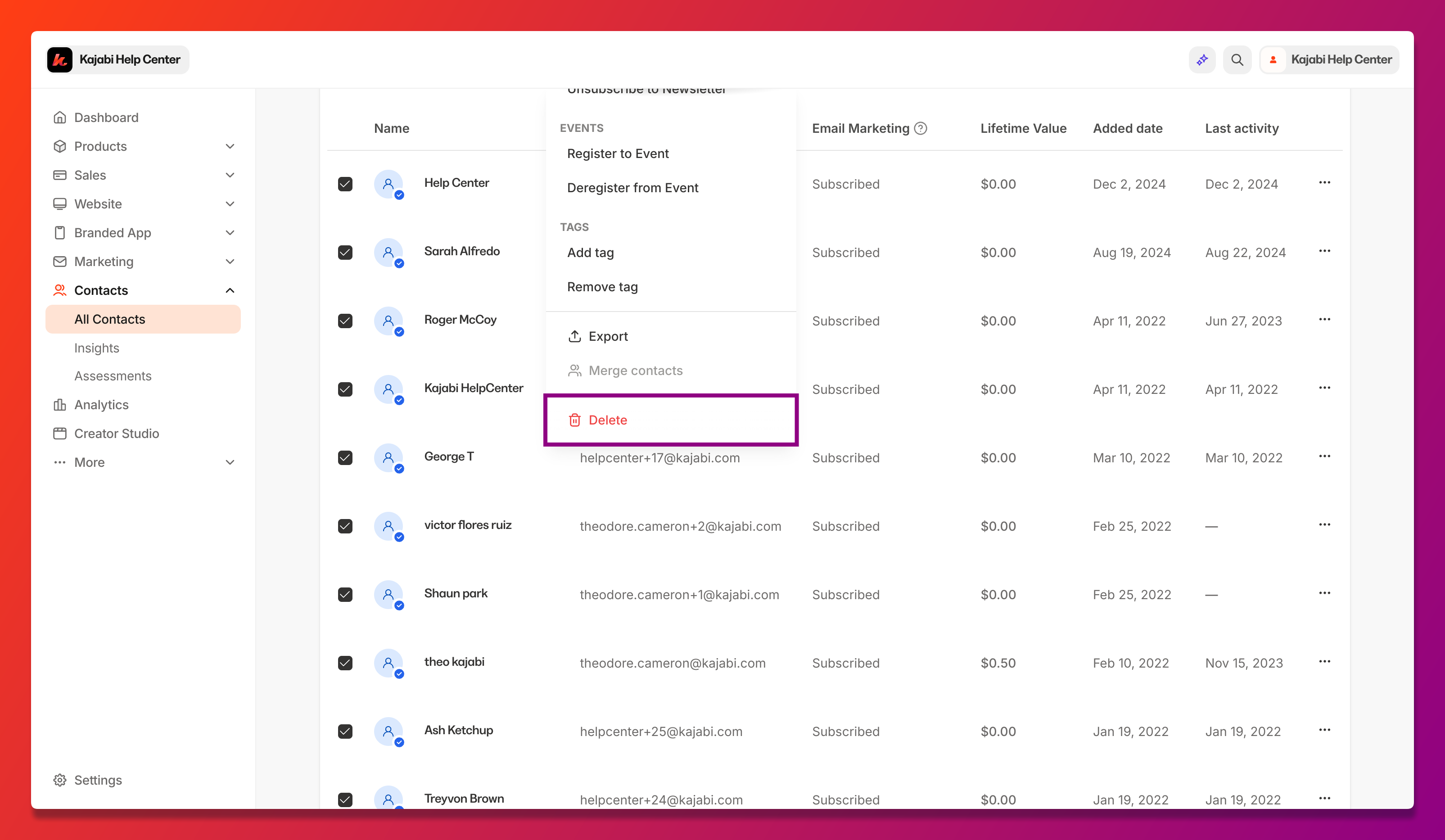Open the Assessments page
1445x840 pixels.
(x=113, y=376)
